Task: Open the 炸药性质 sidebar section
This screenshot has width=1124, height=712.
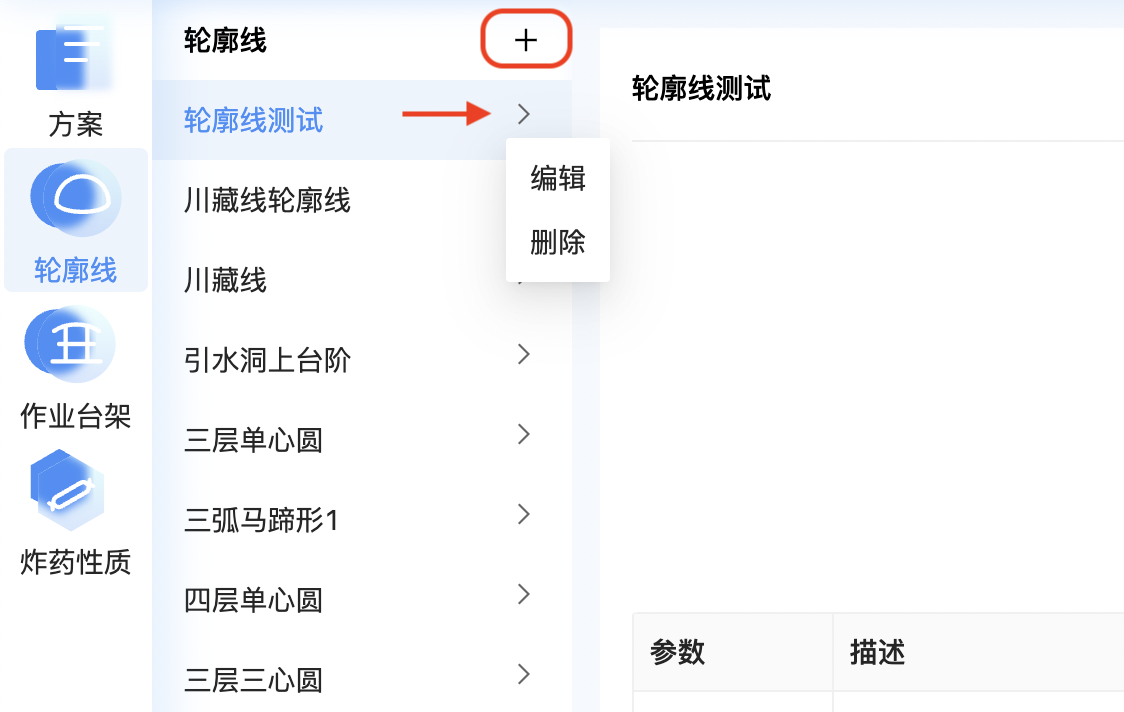Action: pos(75,513)
